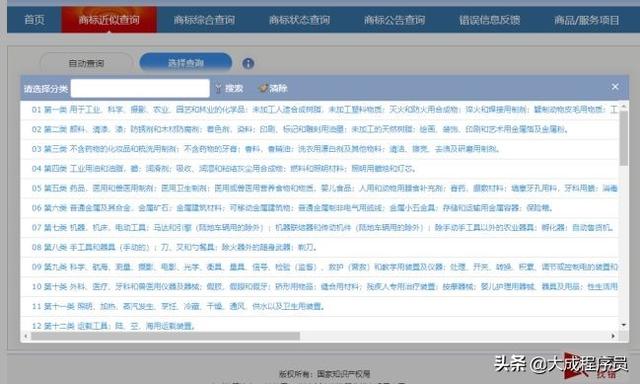Select category 11 第十一类 照明 row

319,306
